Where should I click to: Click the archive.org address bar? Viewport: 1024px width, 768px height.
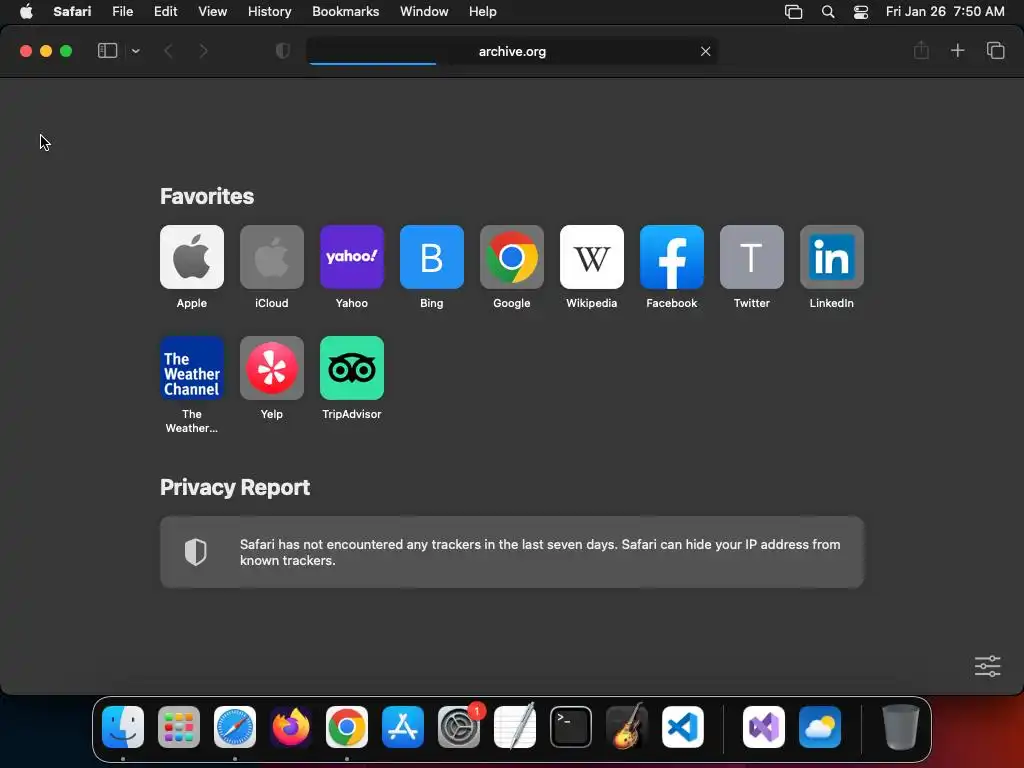tap(512, 51)
